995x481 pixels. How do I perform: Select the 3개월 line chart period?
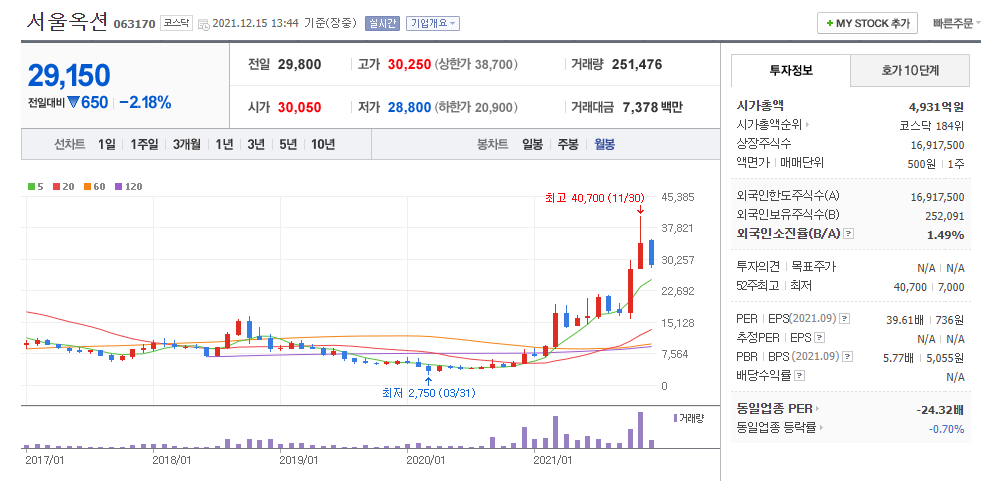(187, 144)
